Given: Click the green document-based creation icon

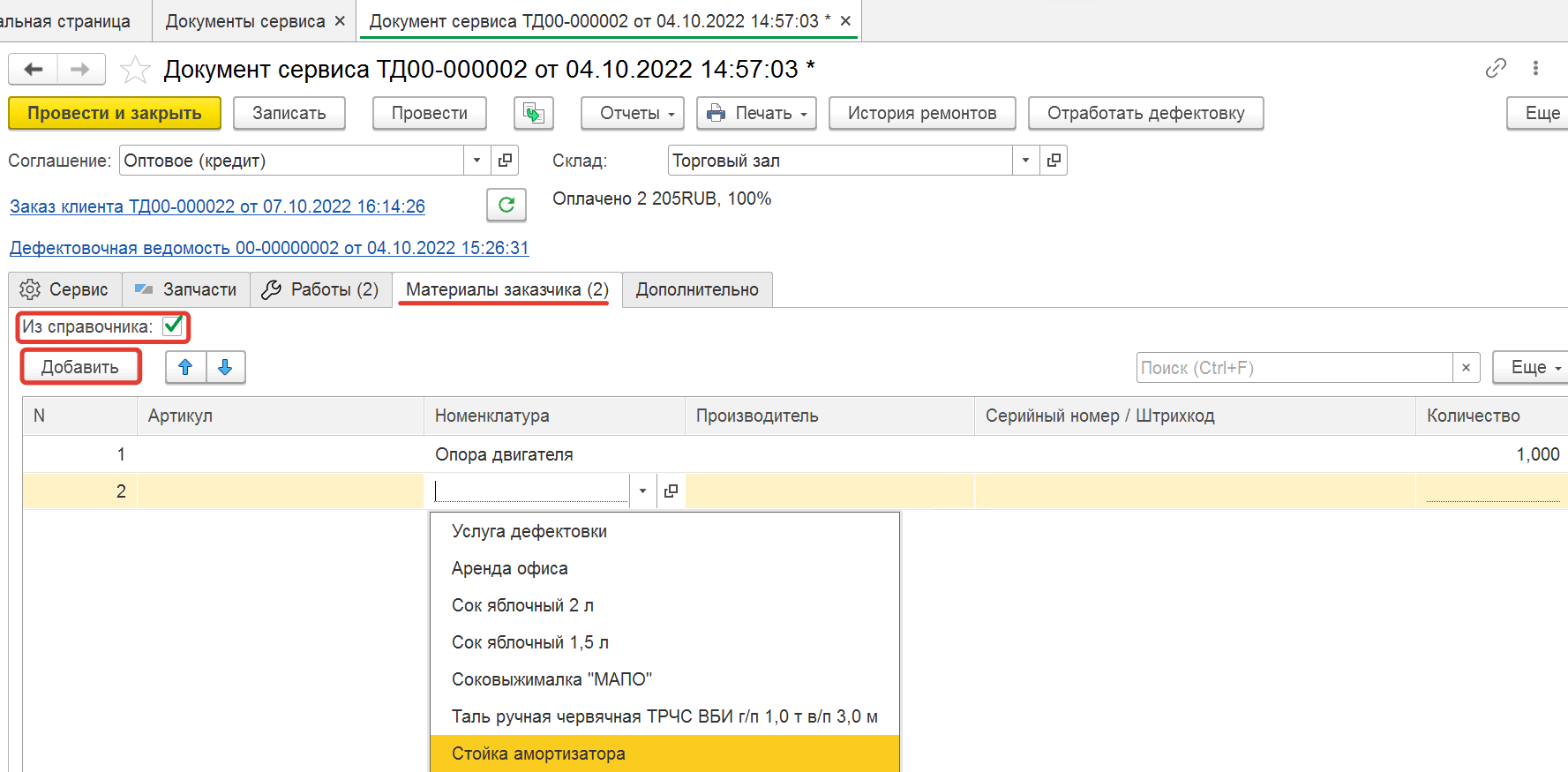Looking at the screenshot, I should 534,113.
